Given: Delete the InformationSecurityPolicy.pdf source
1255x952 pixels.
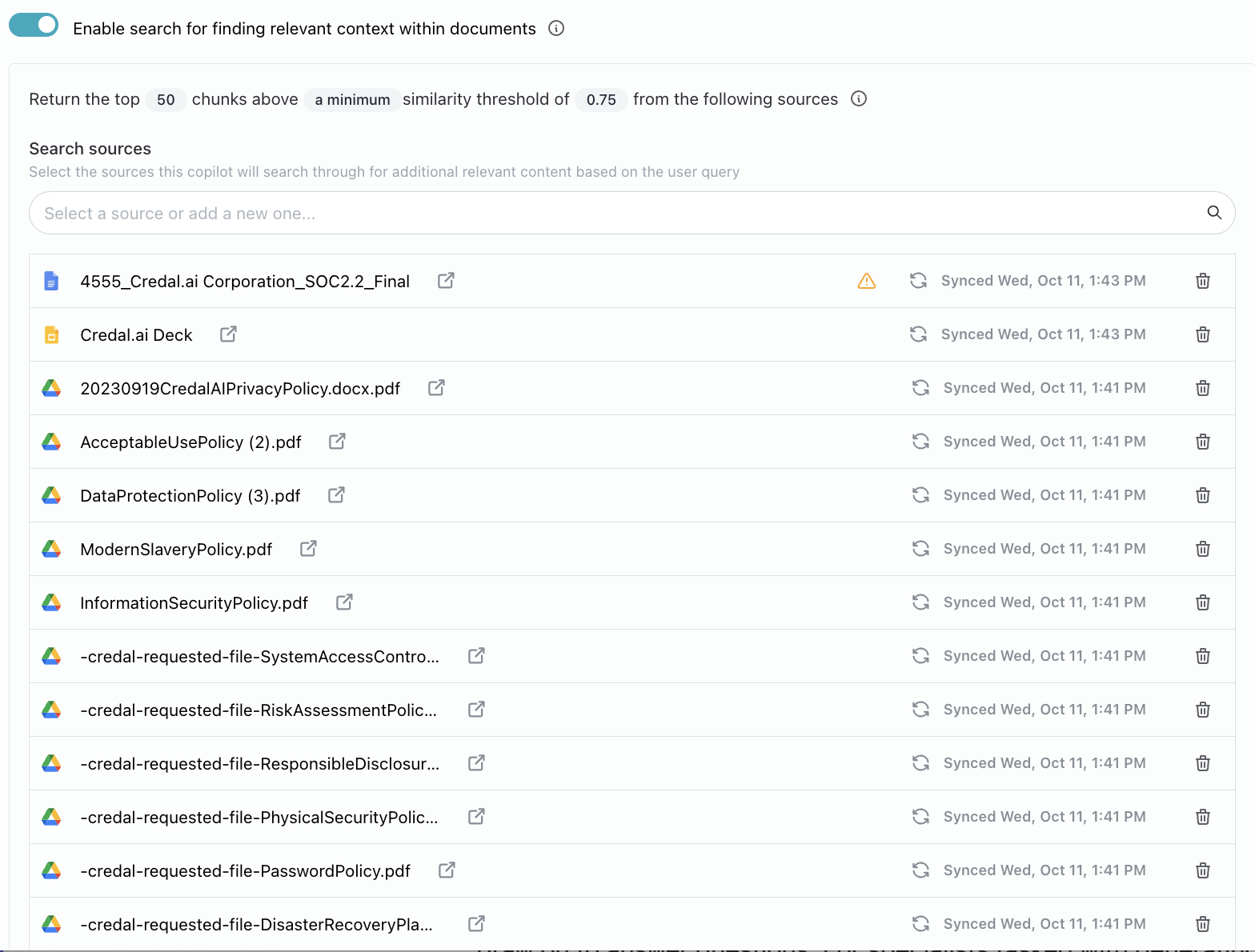Looking at the screenshot, I should [1203, 602].
